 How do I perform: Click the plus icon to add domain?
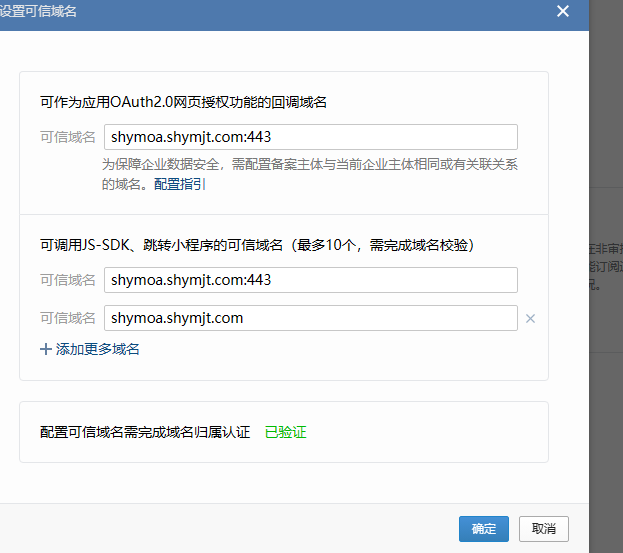45,349
